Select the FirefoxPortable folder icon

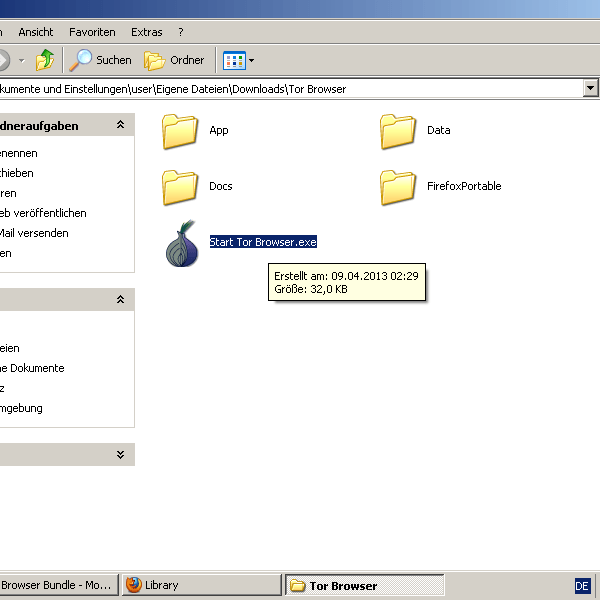(398, 187)
